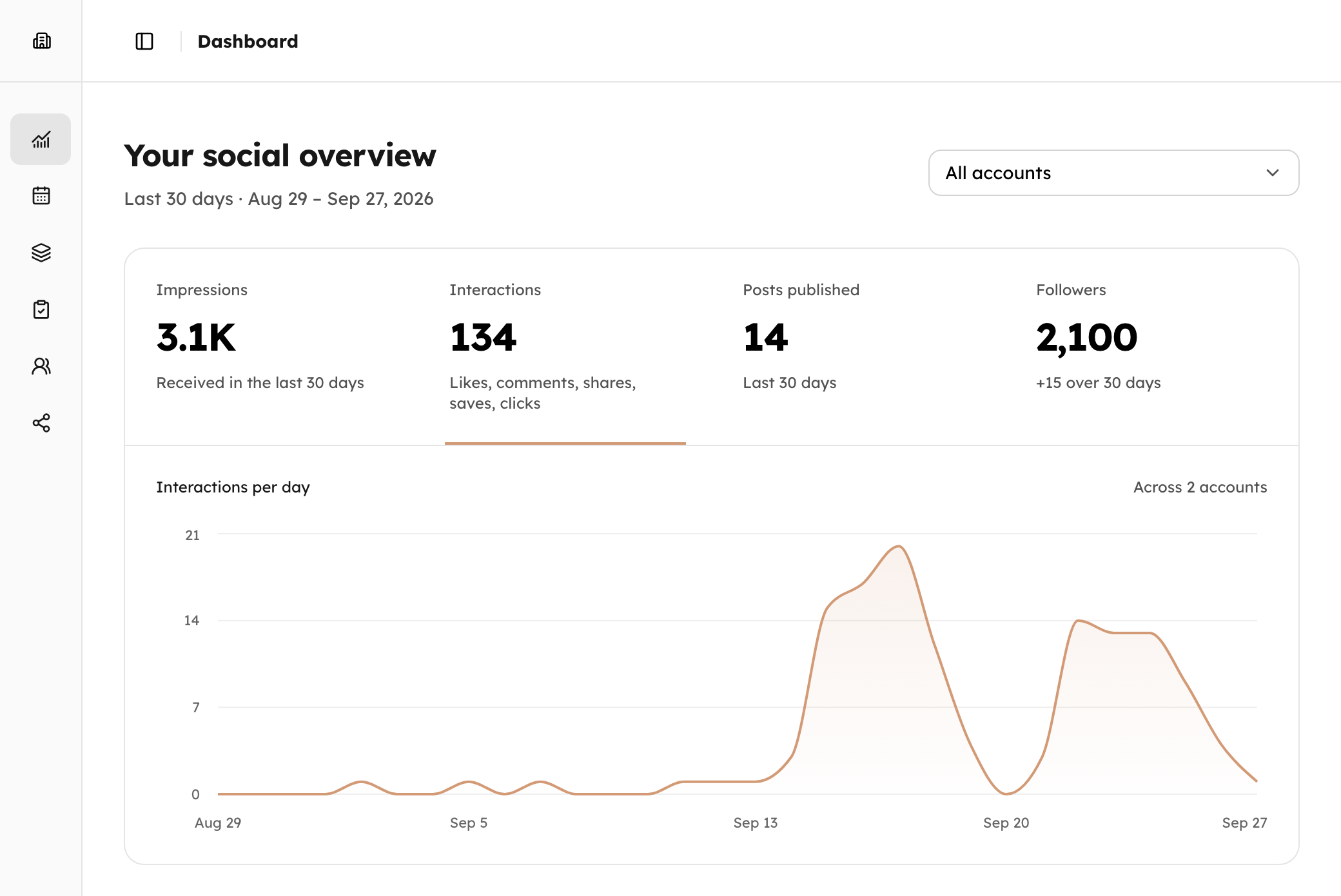Click the 'Your social overview' heading
Viewport: 1341px width, 896px height.
pyautogui.click(x=280, y=156)
